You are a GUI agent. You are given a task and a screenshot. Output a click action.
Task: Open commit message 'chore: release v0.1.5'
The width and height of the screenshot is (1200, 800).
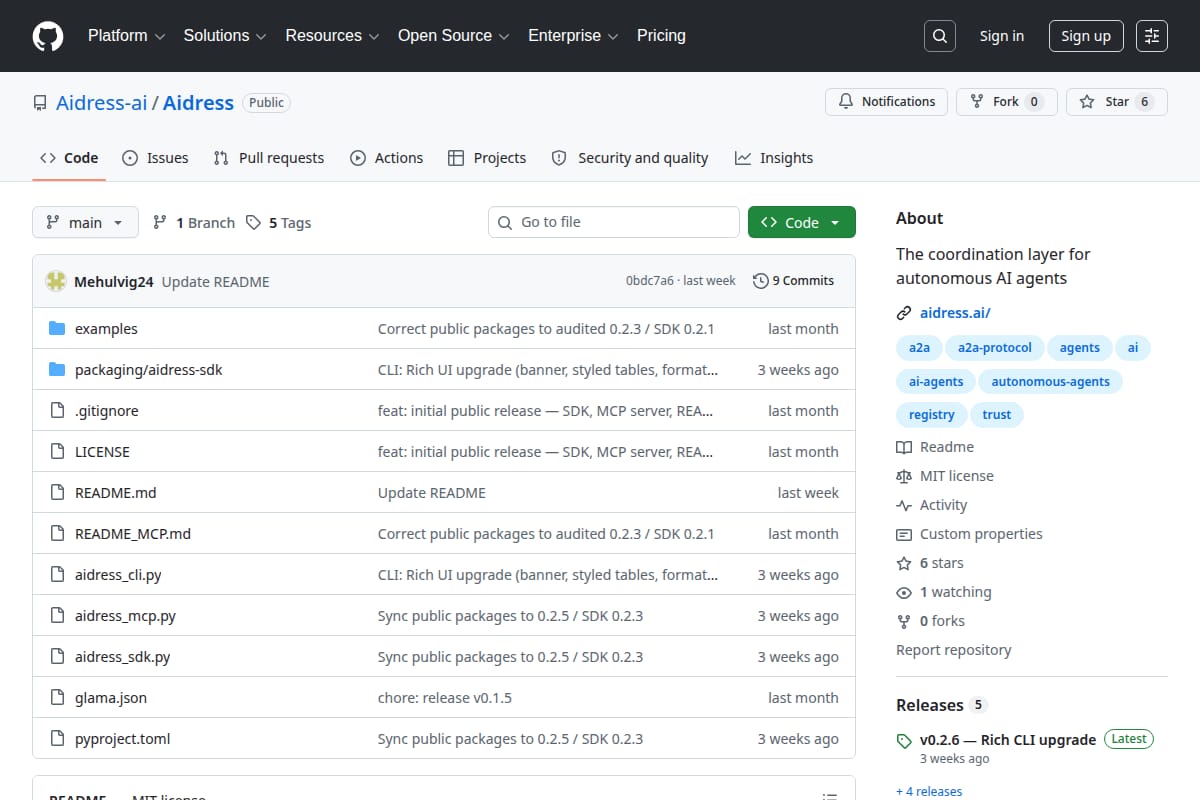click(445, 698)
